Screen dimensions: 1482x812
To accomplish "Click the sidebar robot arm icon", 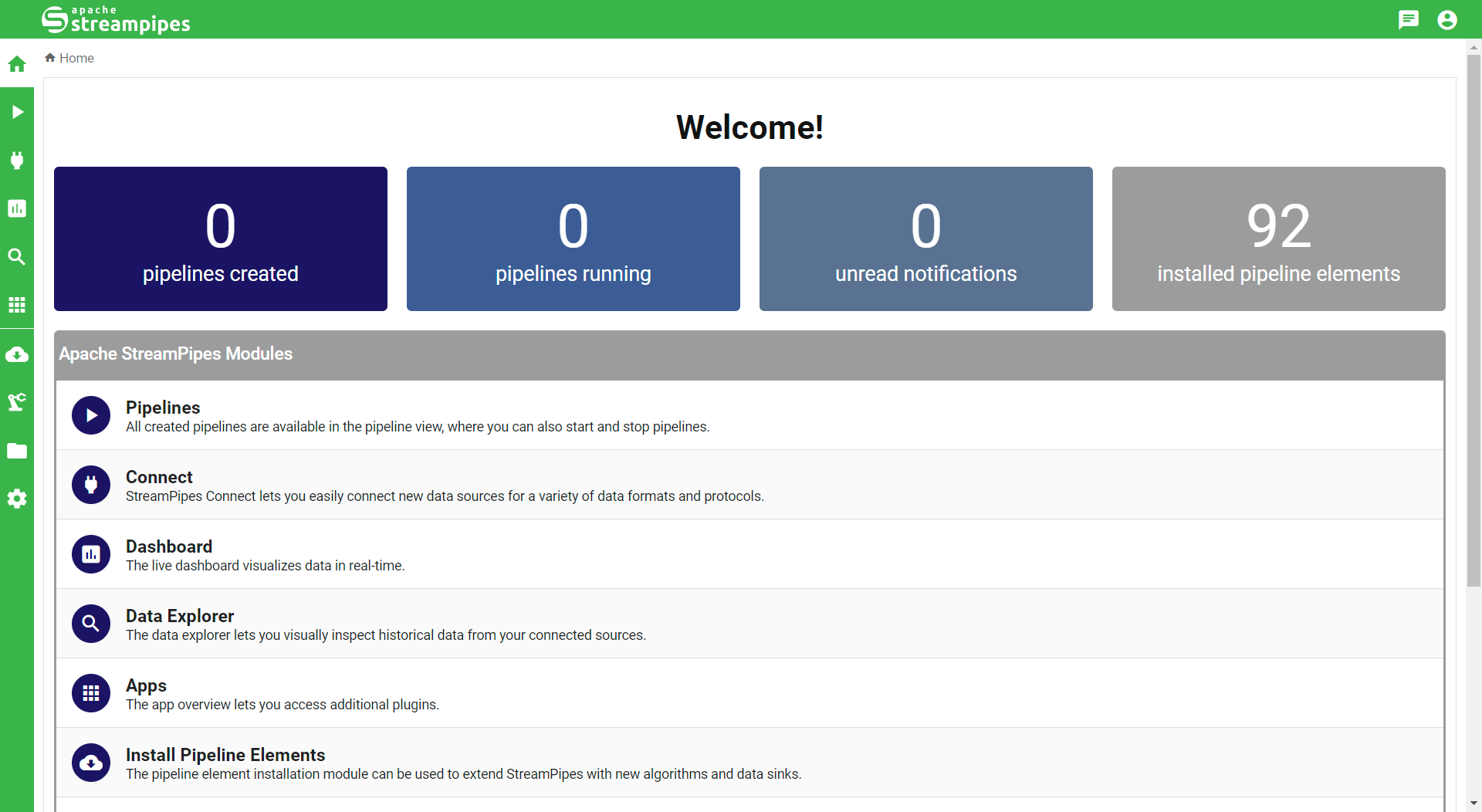I will pyautogui.click(x=17, y=402).
